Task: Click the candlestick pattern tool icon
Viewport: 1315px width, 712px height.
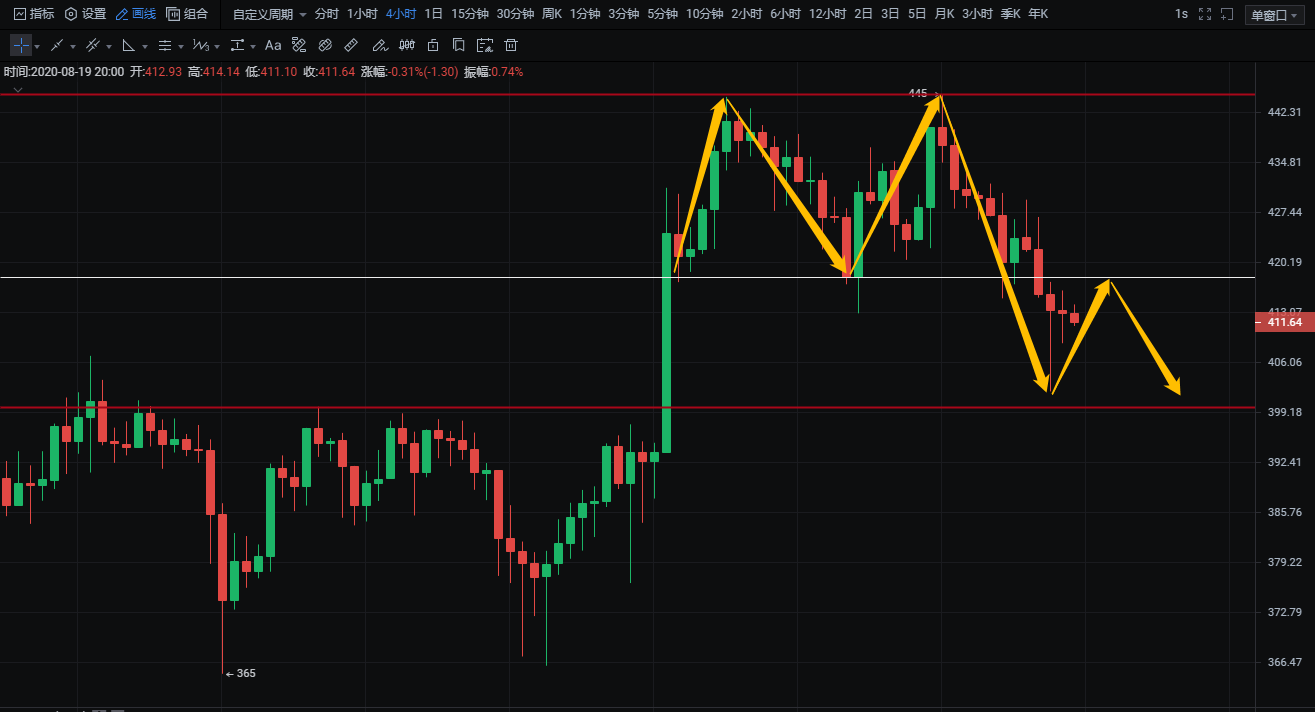Action: (406, 45)
